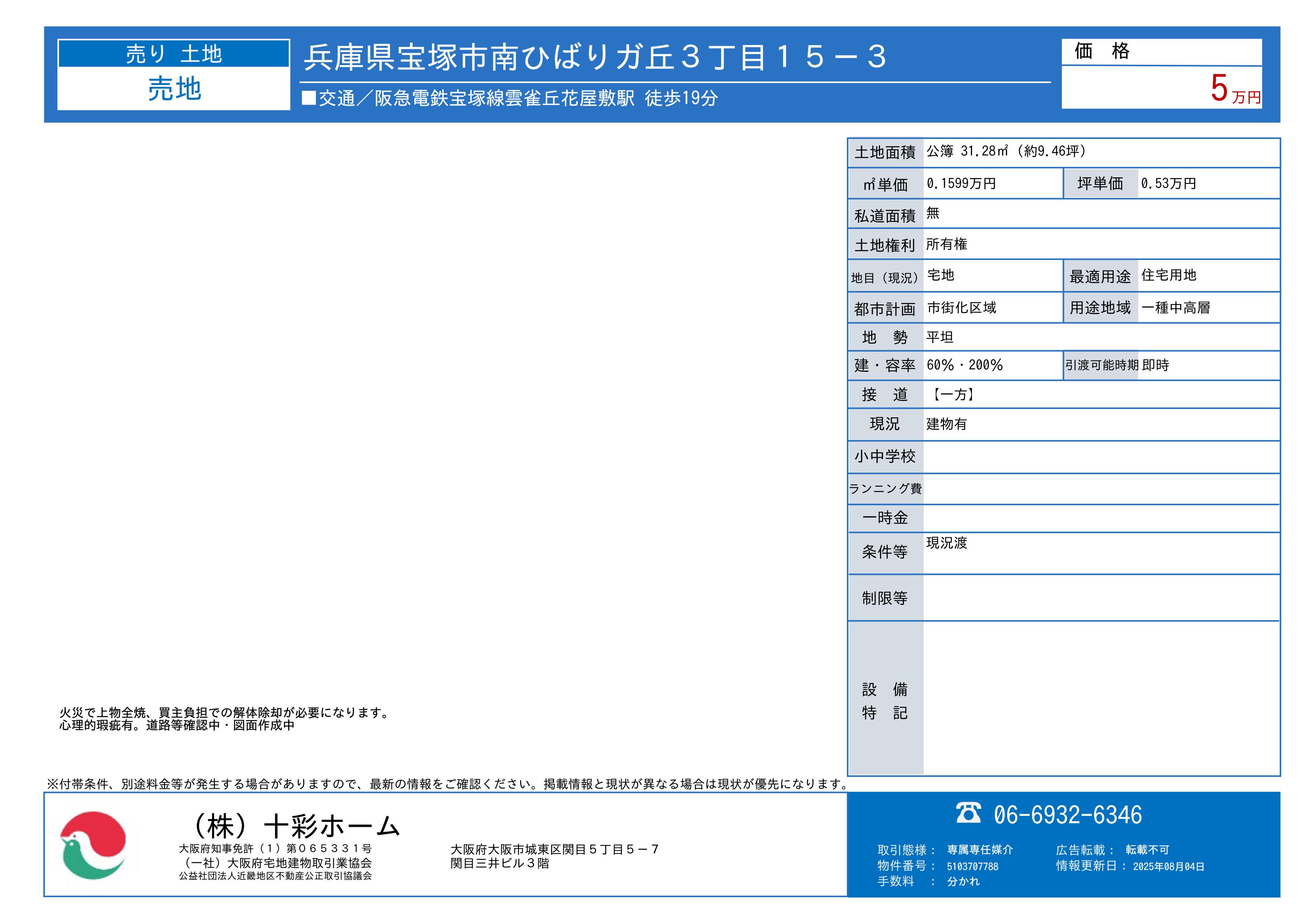Click the 情報更新日 date 2025年08月04日
The image size is (1307, 924).
(x=1168, y=867)
